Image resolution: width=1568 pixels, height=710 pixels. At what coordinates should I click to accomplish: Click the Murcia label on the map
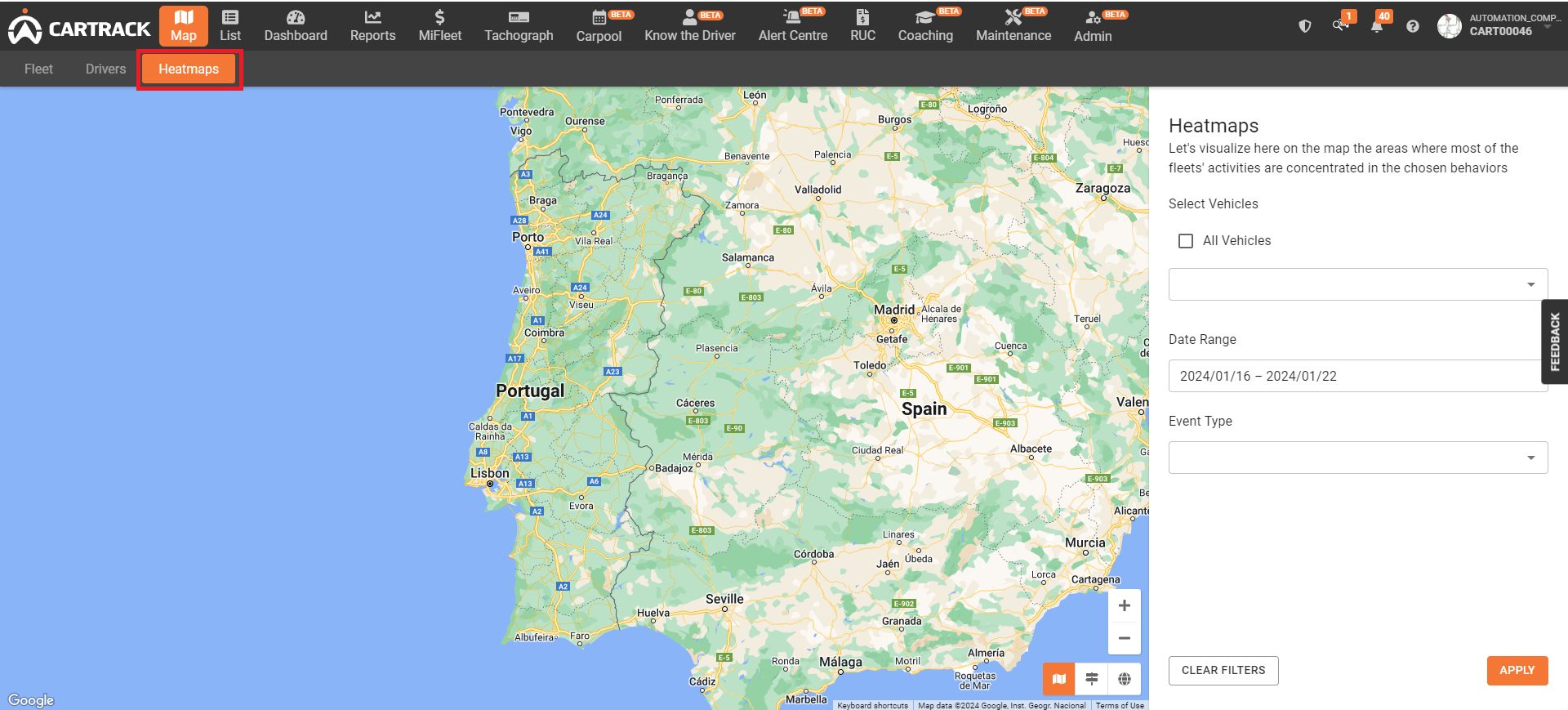pyautogui.click(x=1085, y=543)
